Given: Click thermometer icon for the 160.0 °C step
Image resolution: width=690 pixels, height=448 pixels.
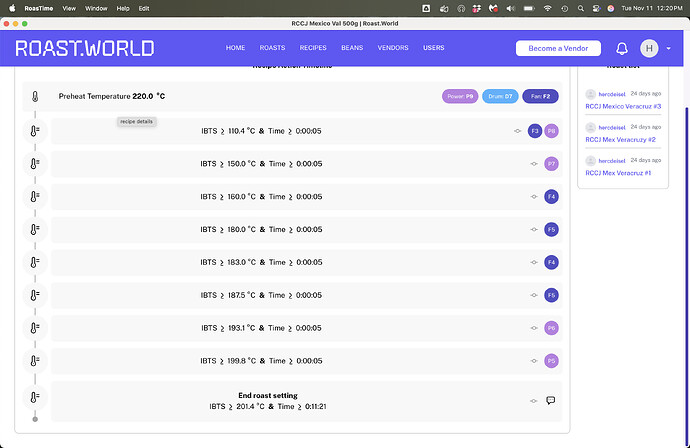Looking at the screenshot, I should point(35,197).
